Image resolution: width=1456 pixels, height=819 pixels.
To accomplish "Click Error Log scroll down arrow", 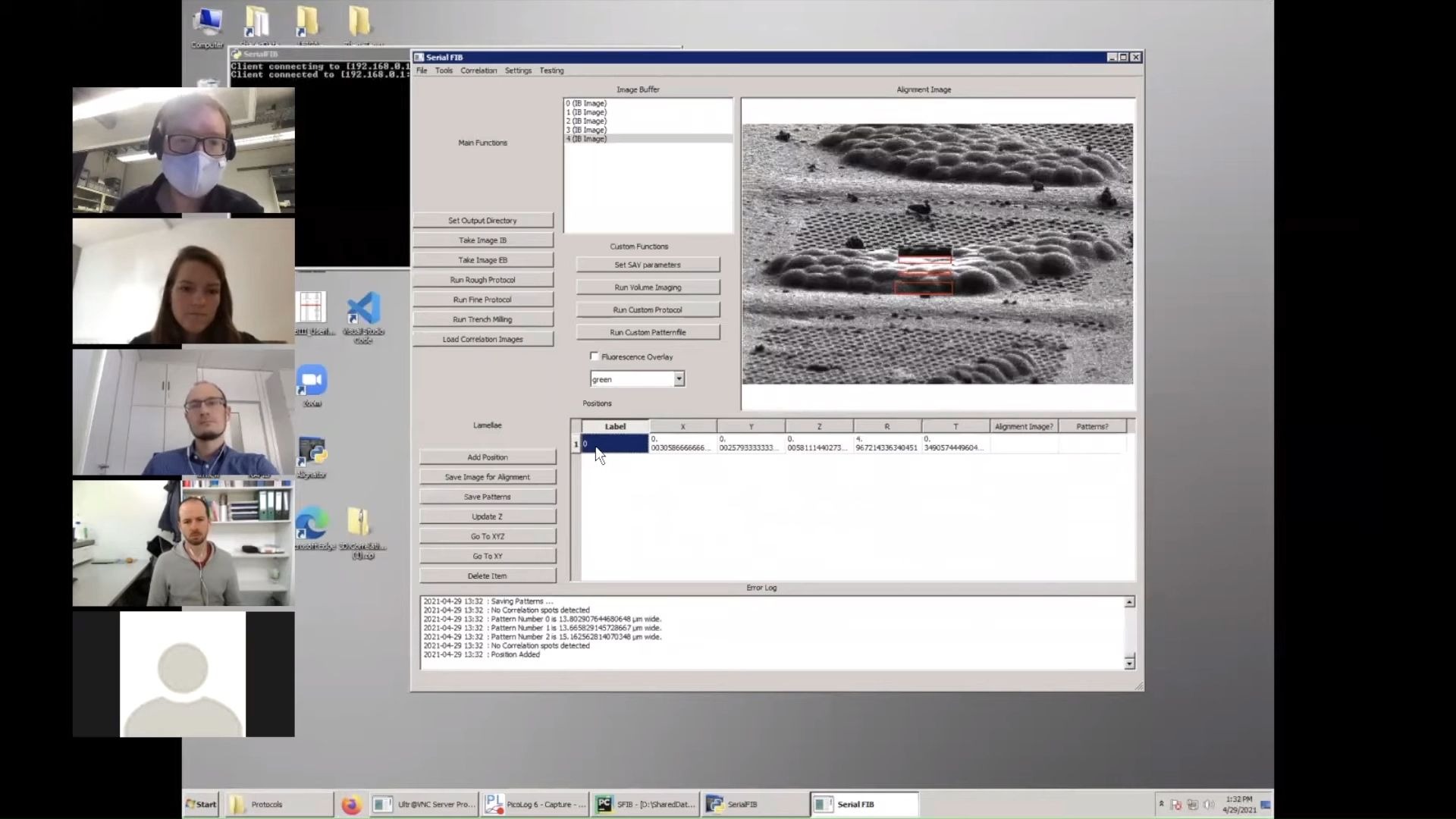I will pyautogui.click(x=1129, y=664).
